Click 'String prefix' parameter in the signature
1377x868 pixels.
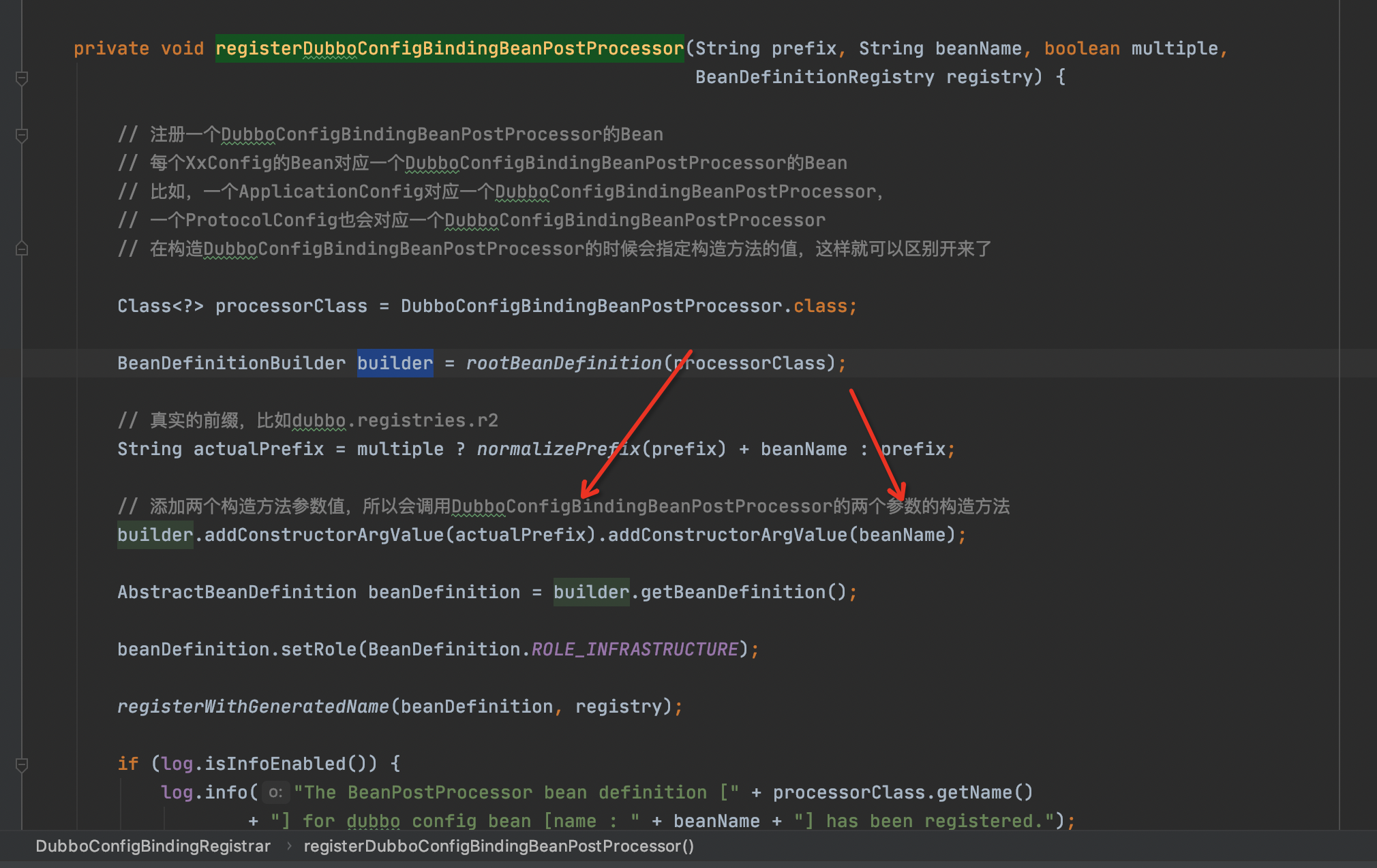point(766,48)
